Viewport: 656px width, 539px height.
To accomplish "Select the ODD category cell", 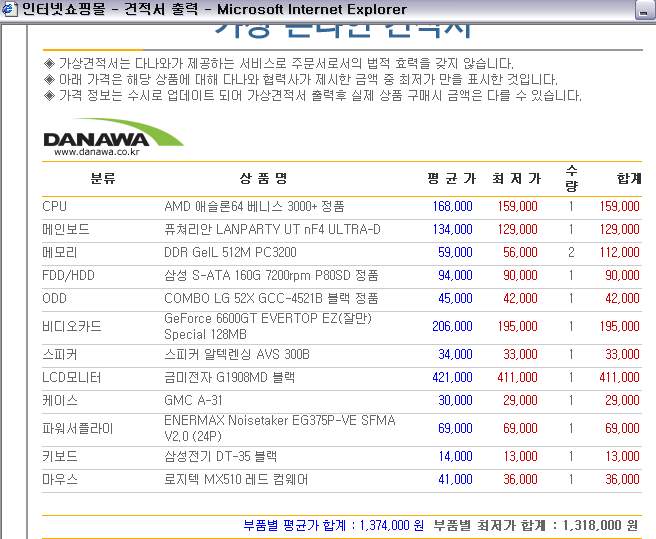I will (x=54, y=298).
